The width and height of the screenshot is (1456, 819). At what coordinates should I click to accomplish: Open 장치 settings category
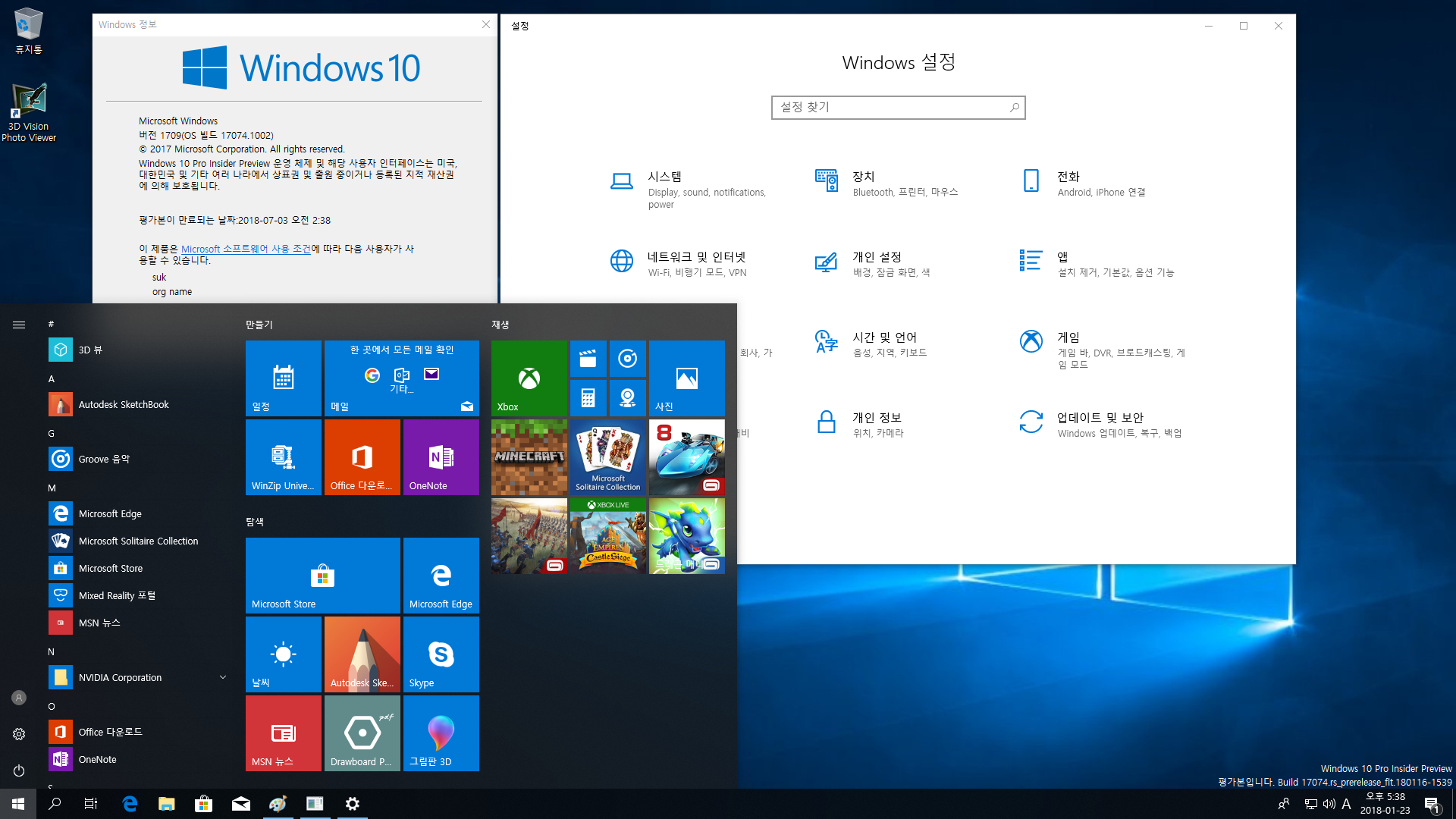coord(887,184)
